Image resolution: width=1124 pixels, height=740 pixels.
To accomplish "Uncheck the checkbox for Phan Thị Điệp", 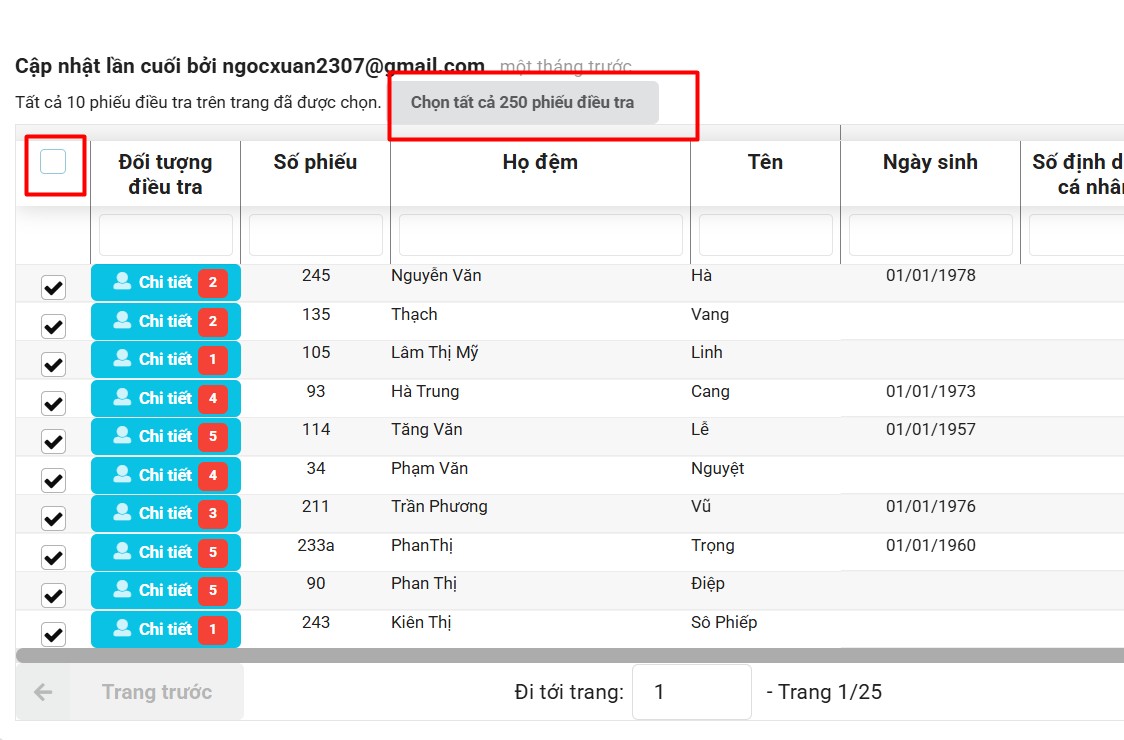I will [x=53, y=595].
